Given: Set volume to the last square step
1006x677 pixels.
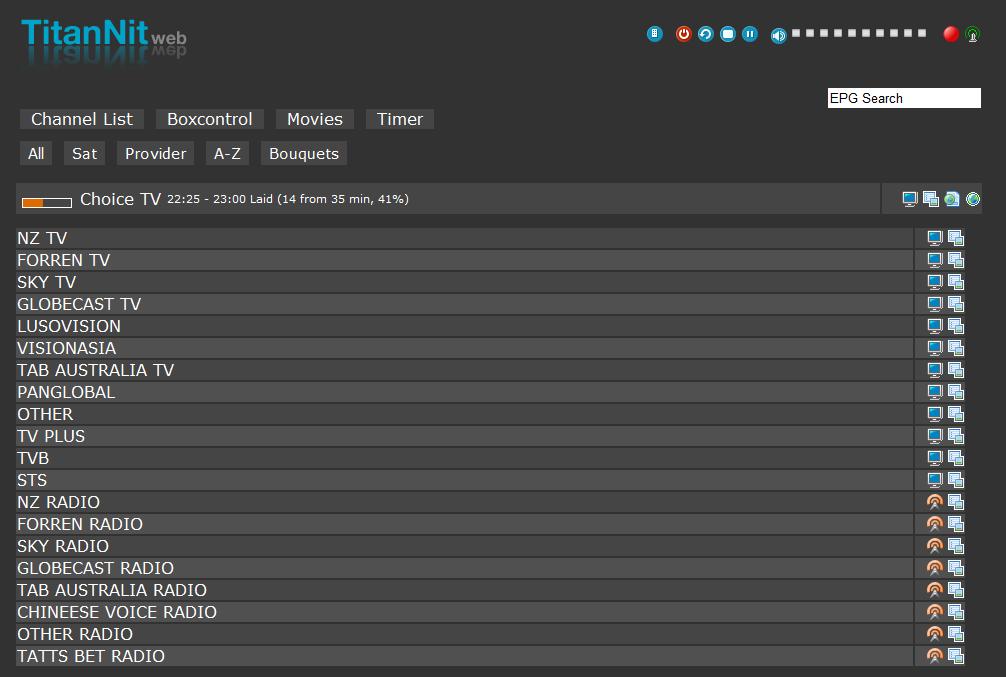Looking at the screenshot, I should click(x=922, y=33).
